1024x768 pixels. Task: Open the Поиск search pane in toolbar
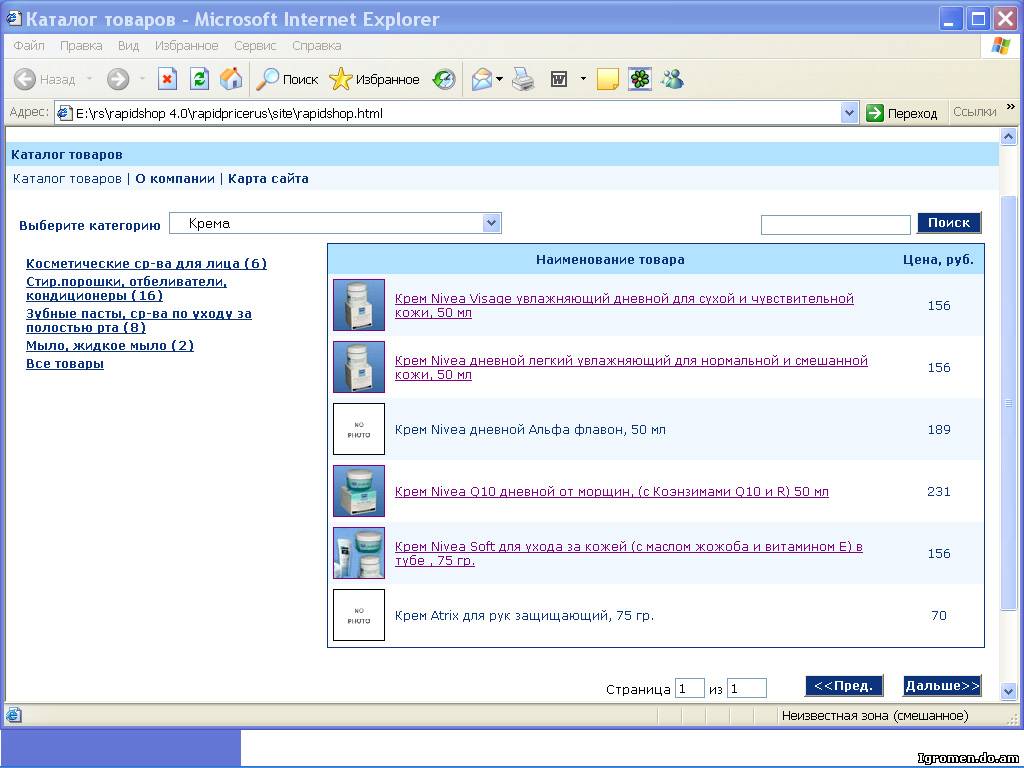pyautogui.click(x=287, y=80)
